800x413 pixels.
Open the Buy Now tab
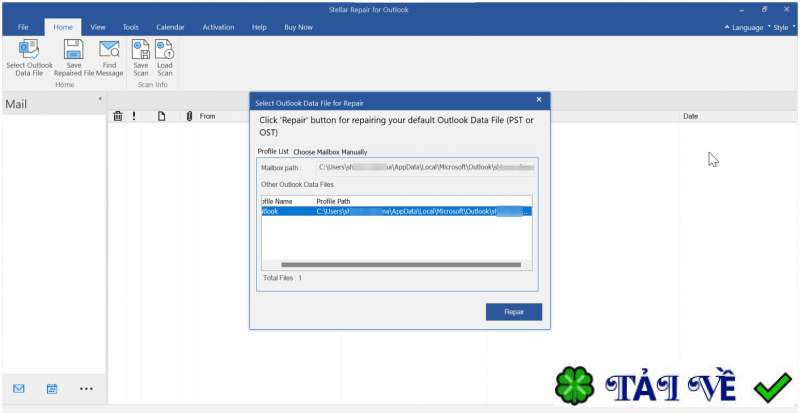point(298,27)
